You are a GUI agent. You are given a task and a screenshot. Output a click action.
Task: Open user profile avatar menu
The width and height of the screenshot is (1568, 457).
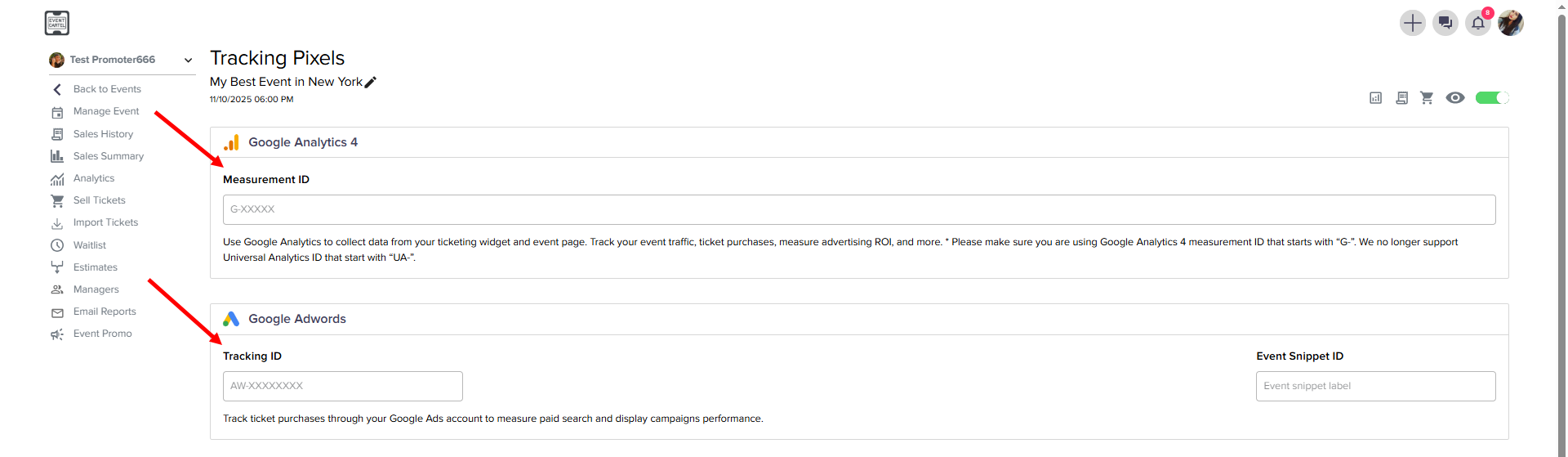[1510, 23]
